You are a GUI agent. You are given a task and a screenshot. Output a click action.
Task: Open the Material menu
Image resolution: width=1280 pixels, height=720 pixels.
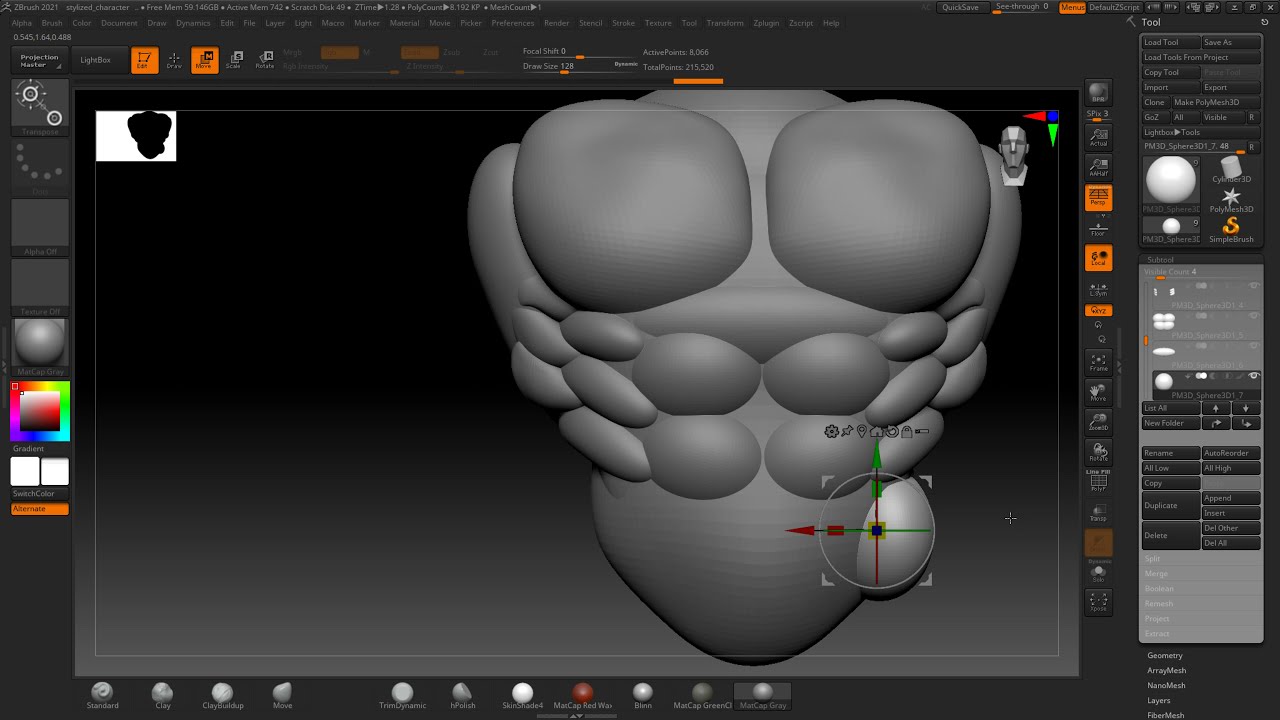point(404,23)
